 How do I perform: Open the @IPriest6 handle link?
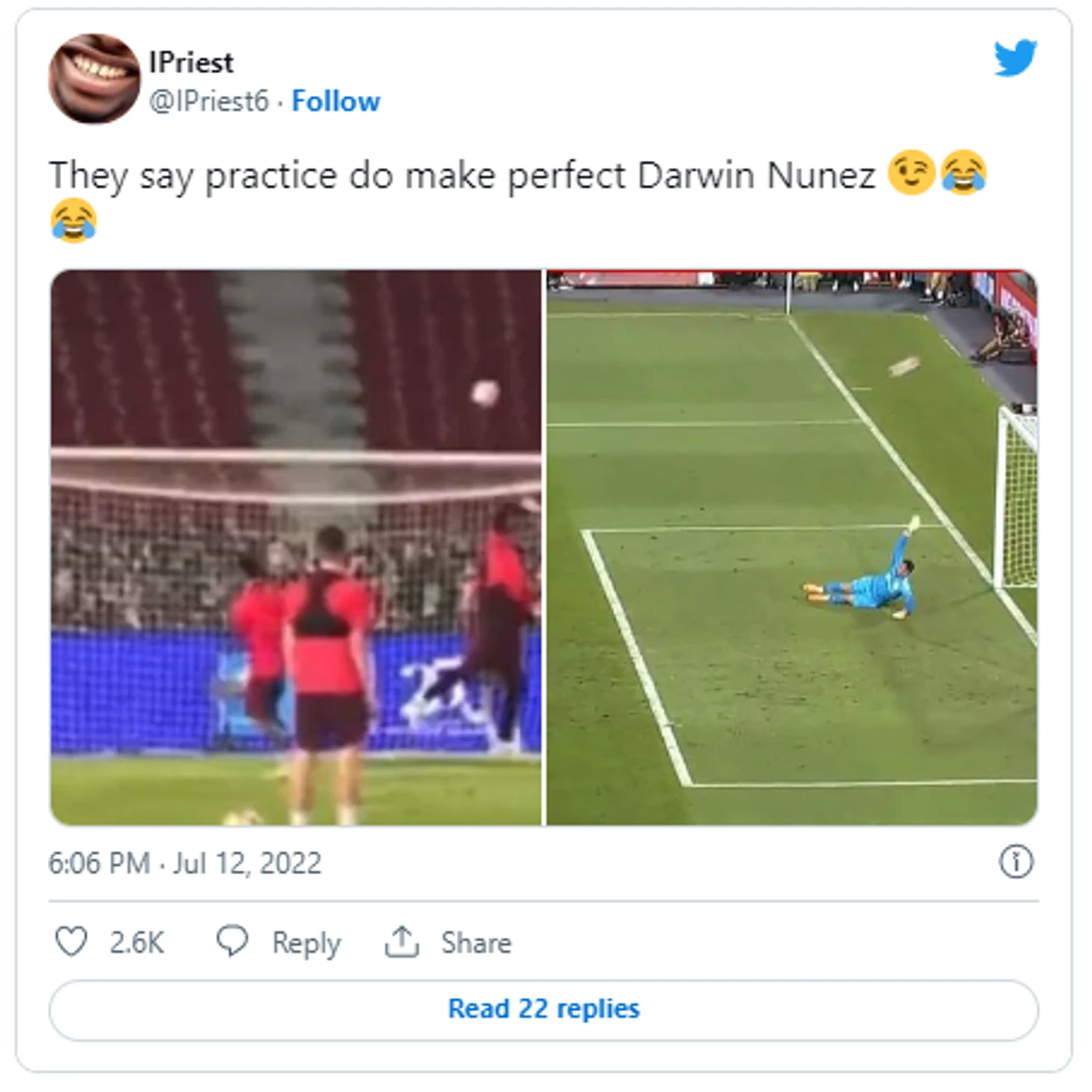point(209,101)
